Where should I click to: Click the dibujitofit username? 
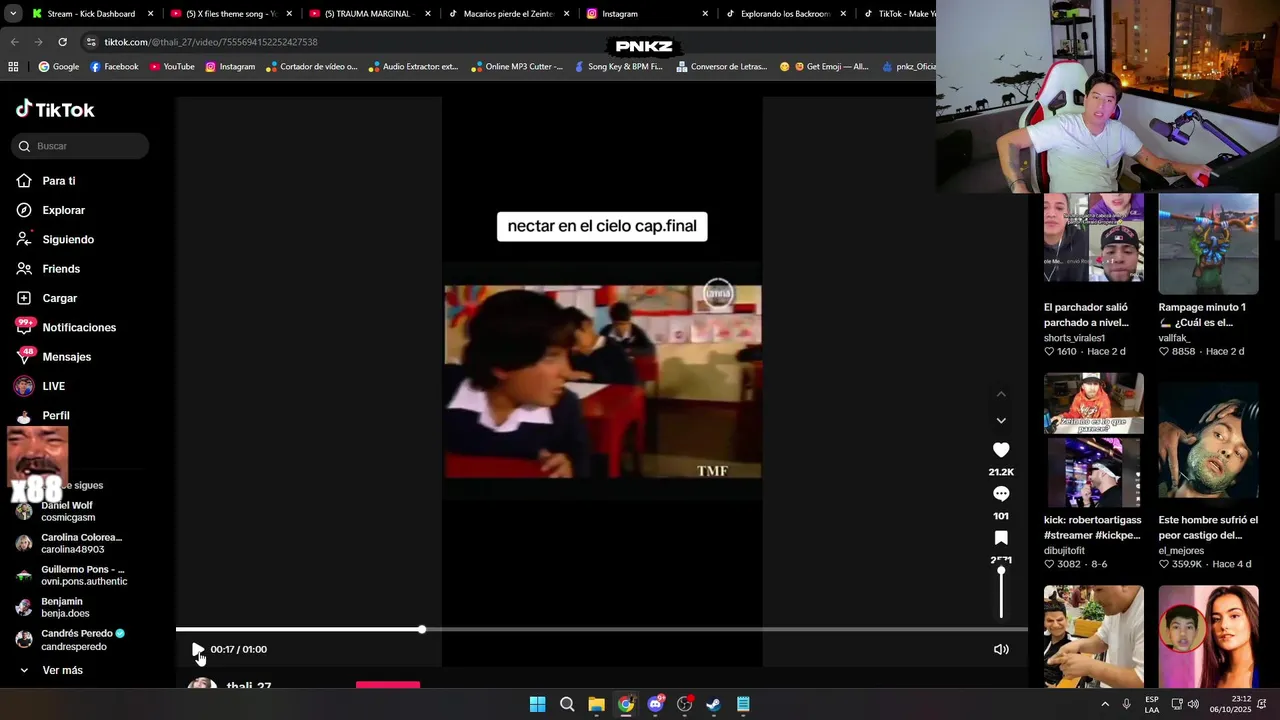point(1064,551)
